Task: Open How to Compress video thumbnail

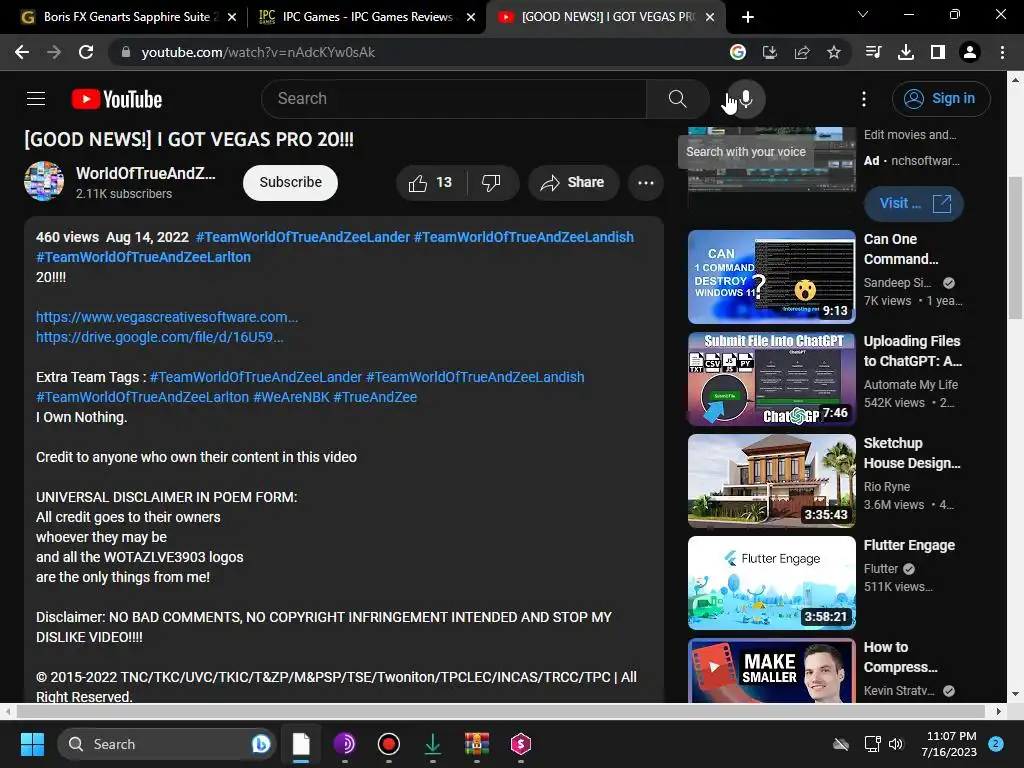Action: coord(771,671)
